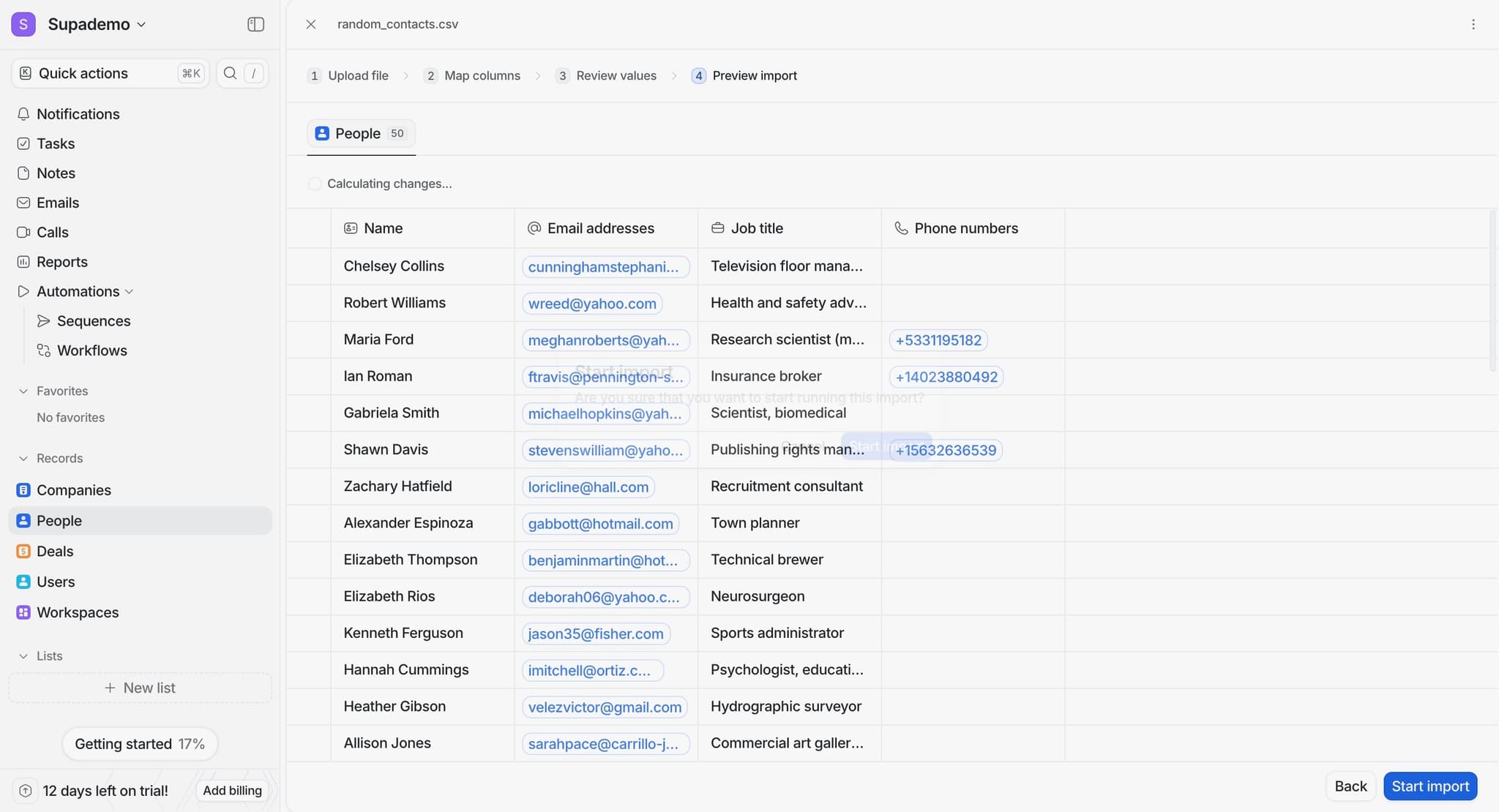Go to the Reports section
The width and height of the screenshot is (1499, 812).
(x=61, y=262)
